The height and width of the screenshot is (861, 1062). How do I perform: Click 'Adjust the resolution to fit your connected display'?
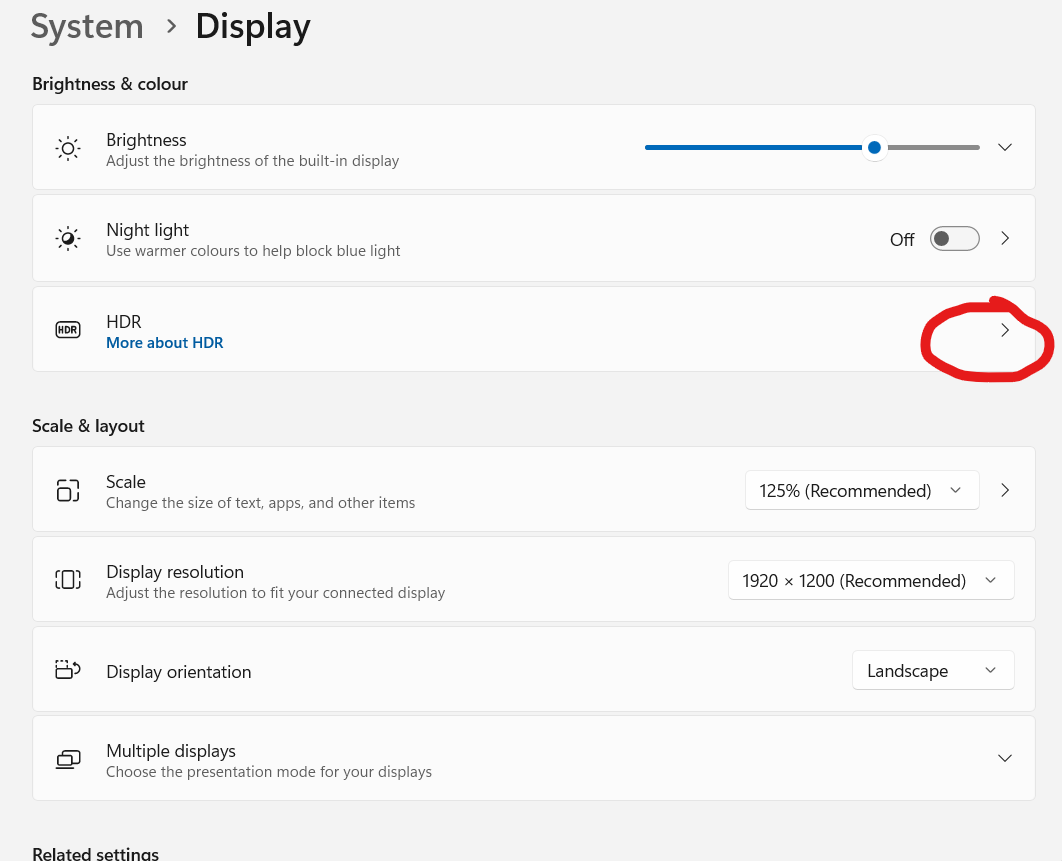click(x=276, y=593)
